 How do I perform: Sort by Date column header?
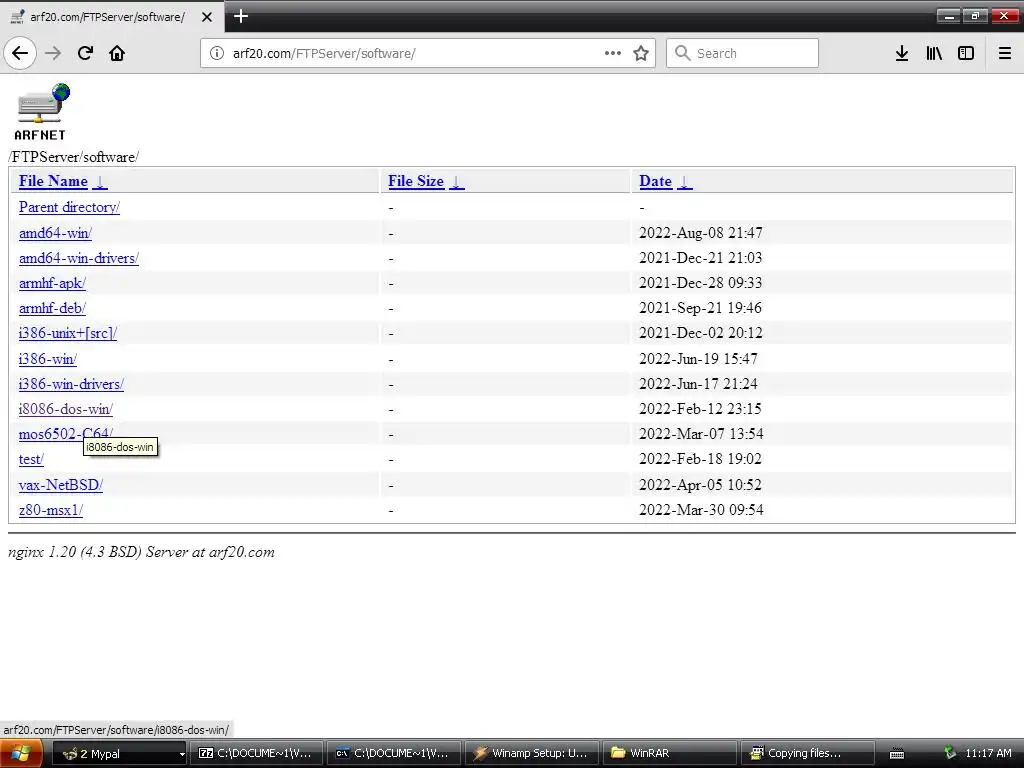[655, 181]
